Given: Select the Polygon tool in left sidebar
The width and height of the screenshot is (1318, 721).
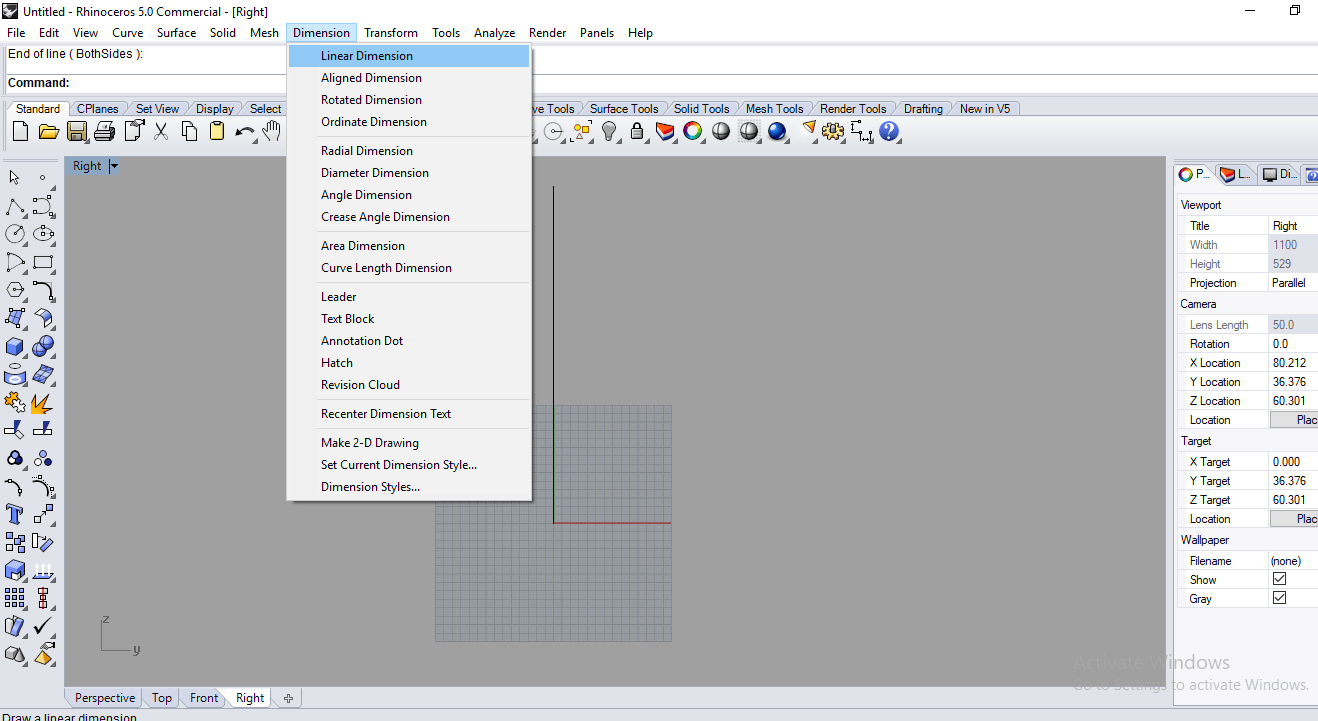Looking at the screenshot, I should pos(15,290).
